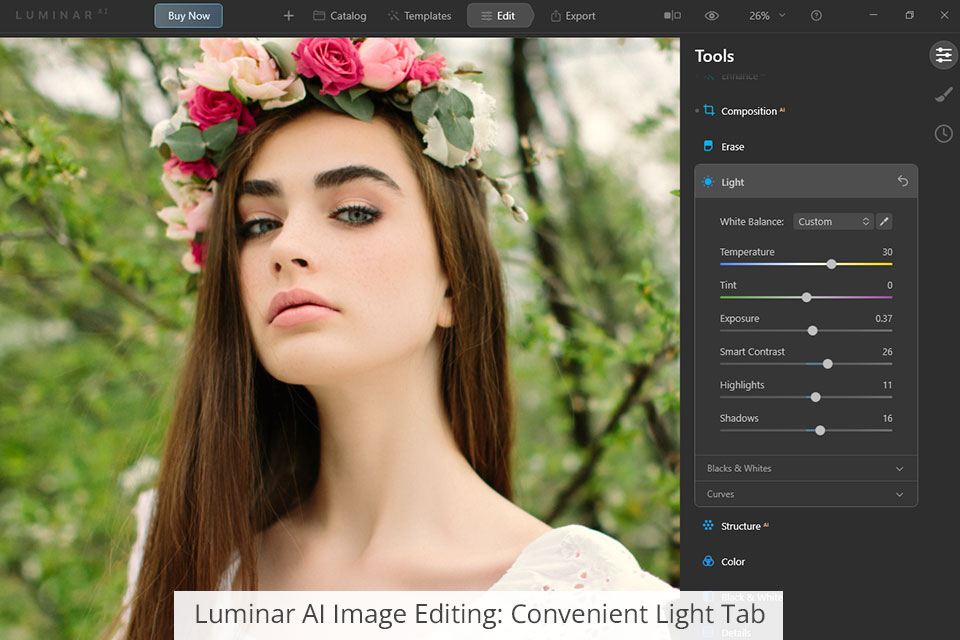
Task: Open the edit tools sliders icon
Action: click(943, 55)
